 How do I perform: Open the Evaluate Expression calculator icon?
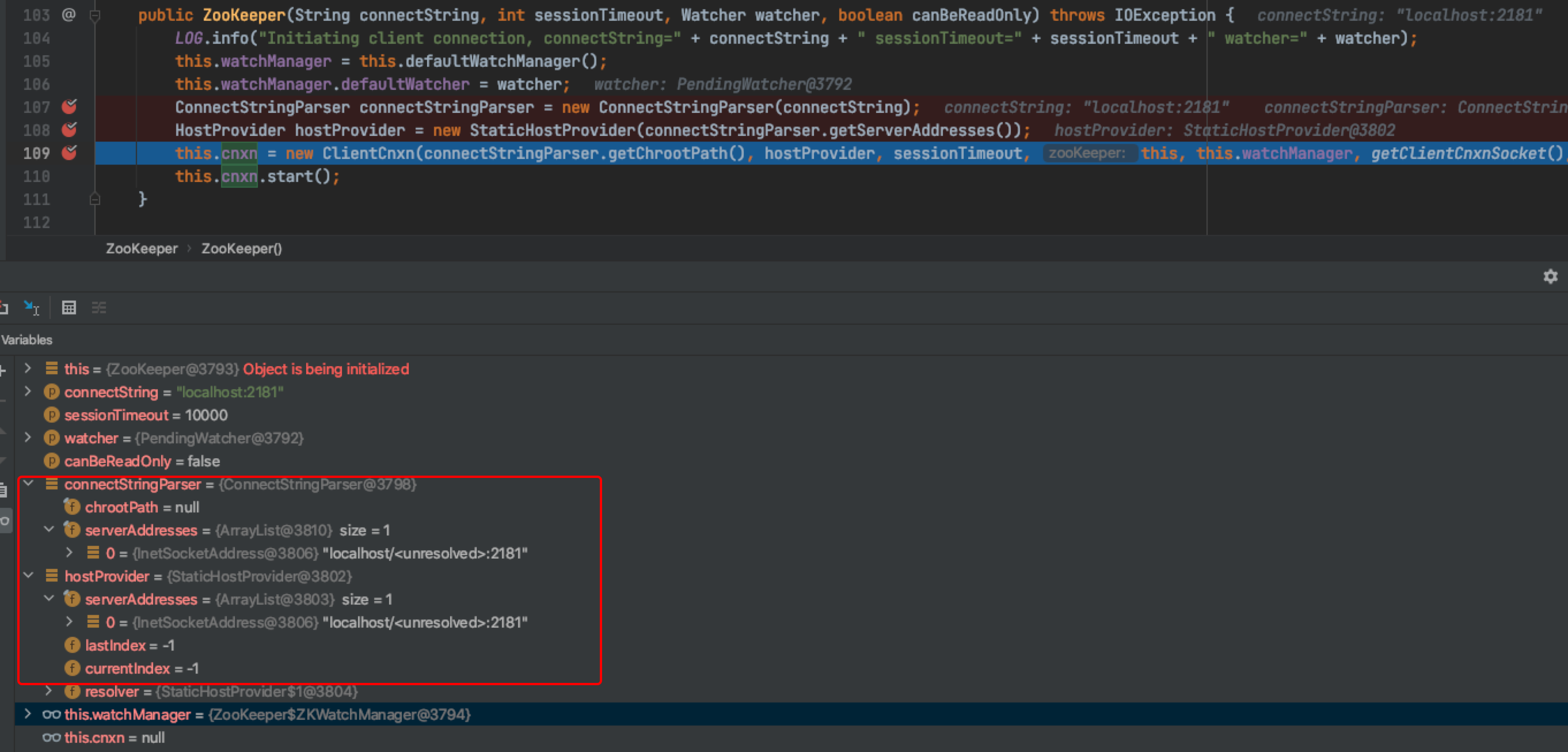coord(68,307)
